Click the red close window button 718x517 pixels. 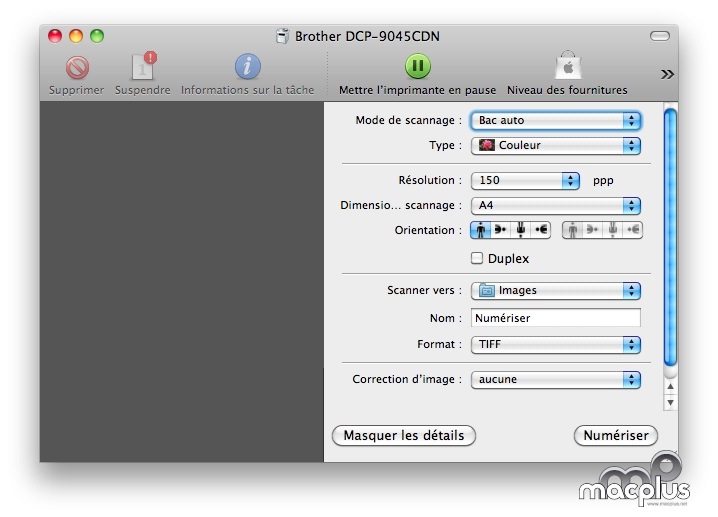point(55,36)
